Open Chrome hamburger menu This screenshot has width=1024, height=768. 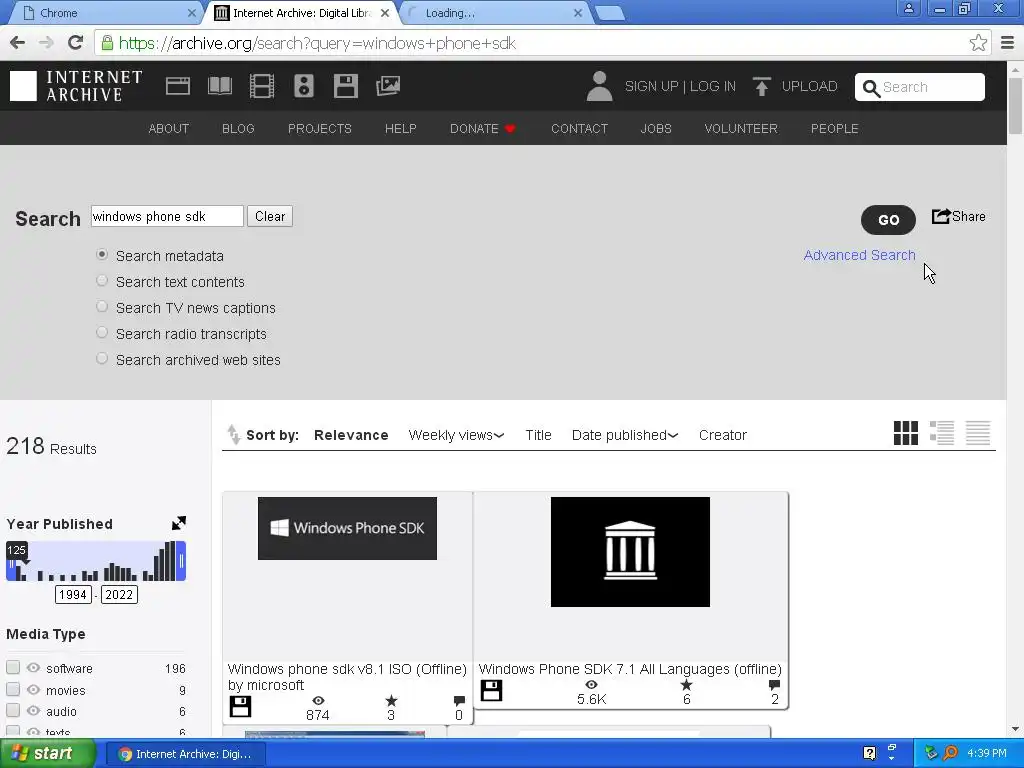1007,43
